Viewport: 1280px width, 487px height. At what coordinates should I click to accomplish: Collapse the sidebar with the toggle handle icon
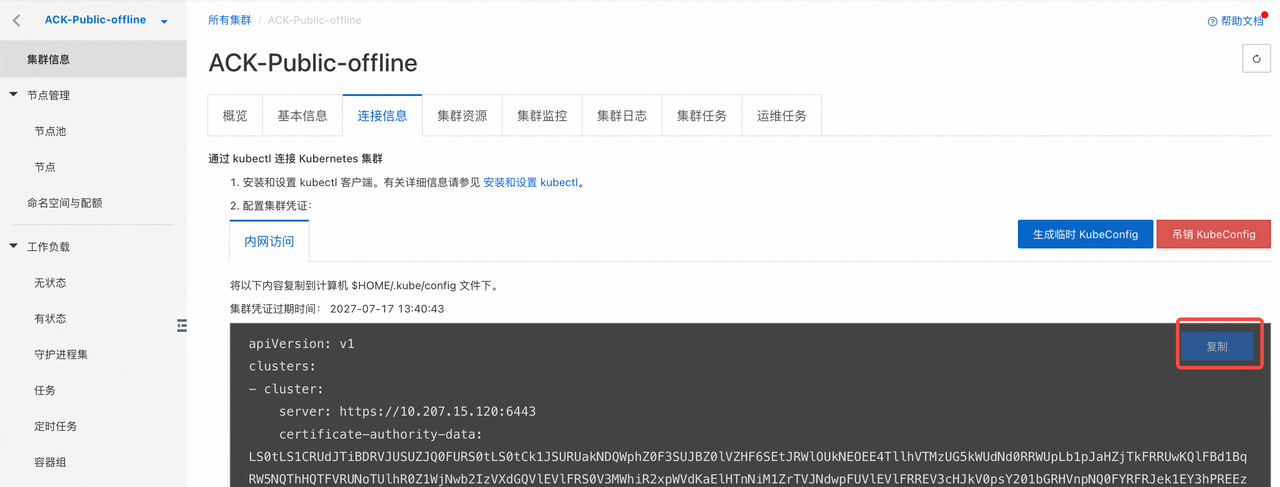coord(182,325)
